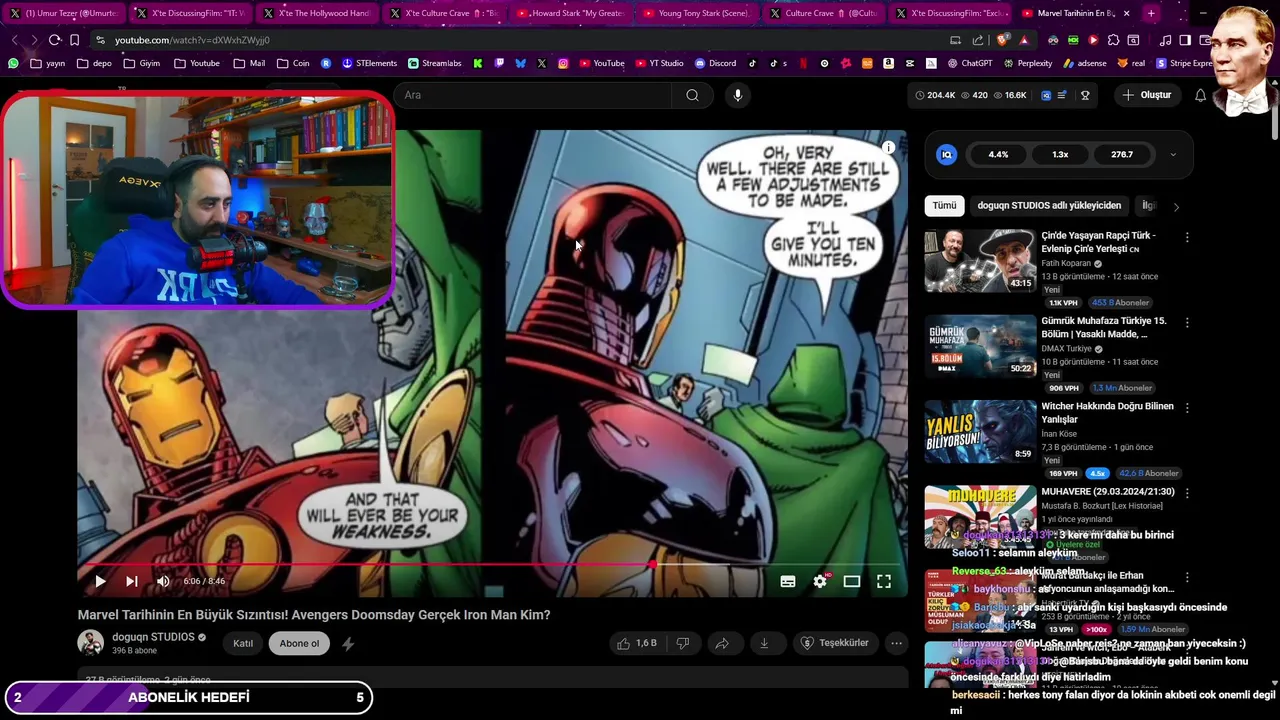This screenshot has width=1280, height=720.
Task: Open Streamlabs bookmark
Action: click(x=434, y=63)
